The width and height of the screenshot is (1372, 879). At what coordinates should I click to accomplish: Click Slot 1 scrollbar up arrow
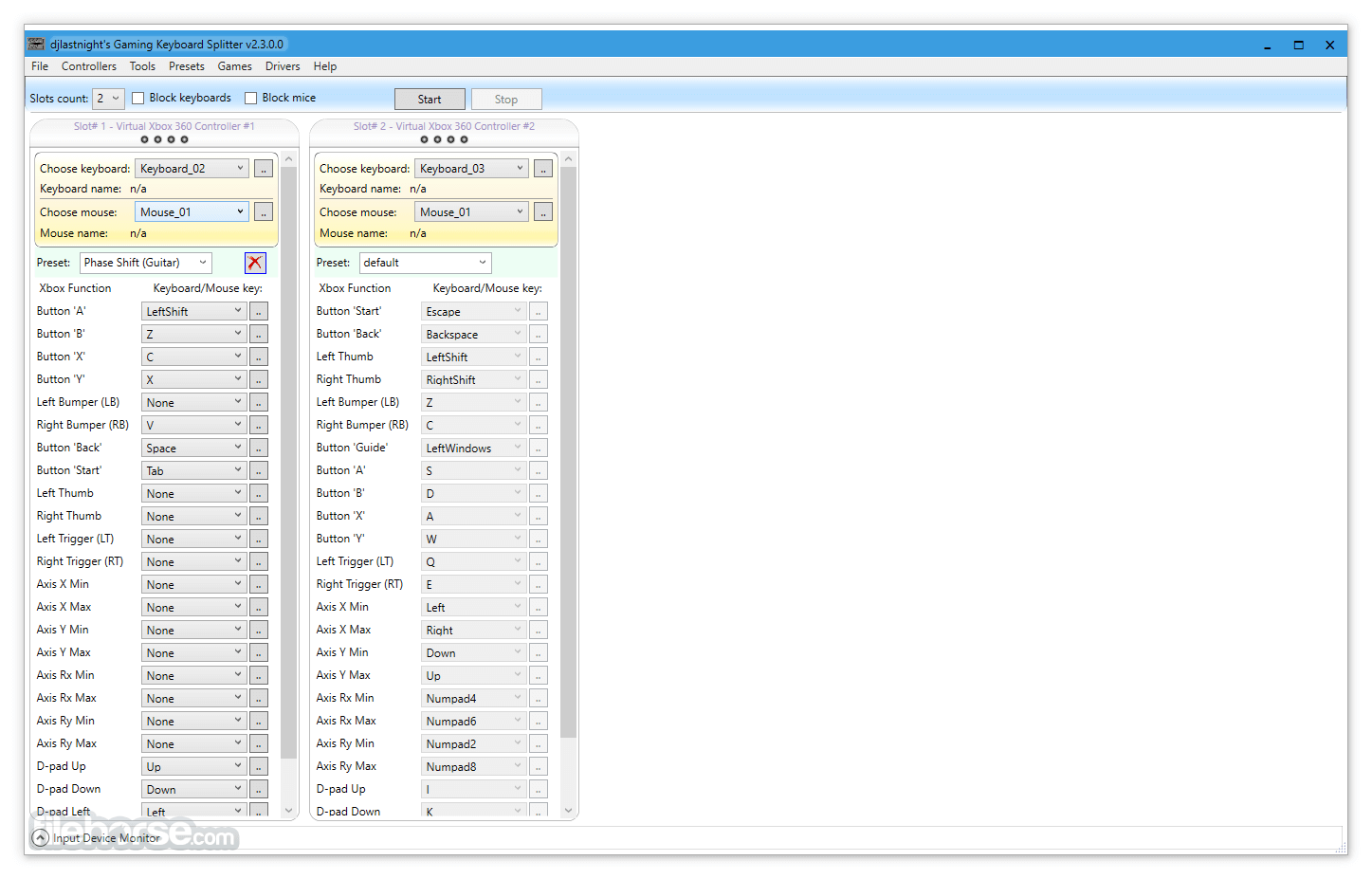(x=289, y=159)
